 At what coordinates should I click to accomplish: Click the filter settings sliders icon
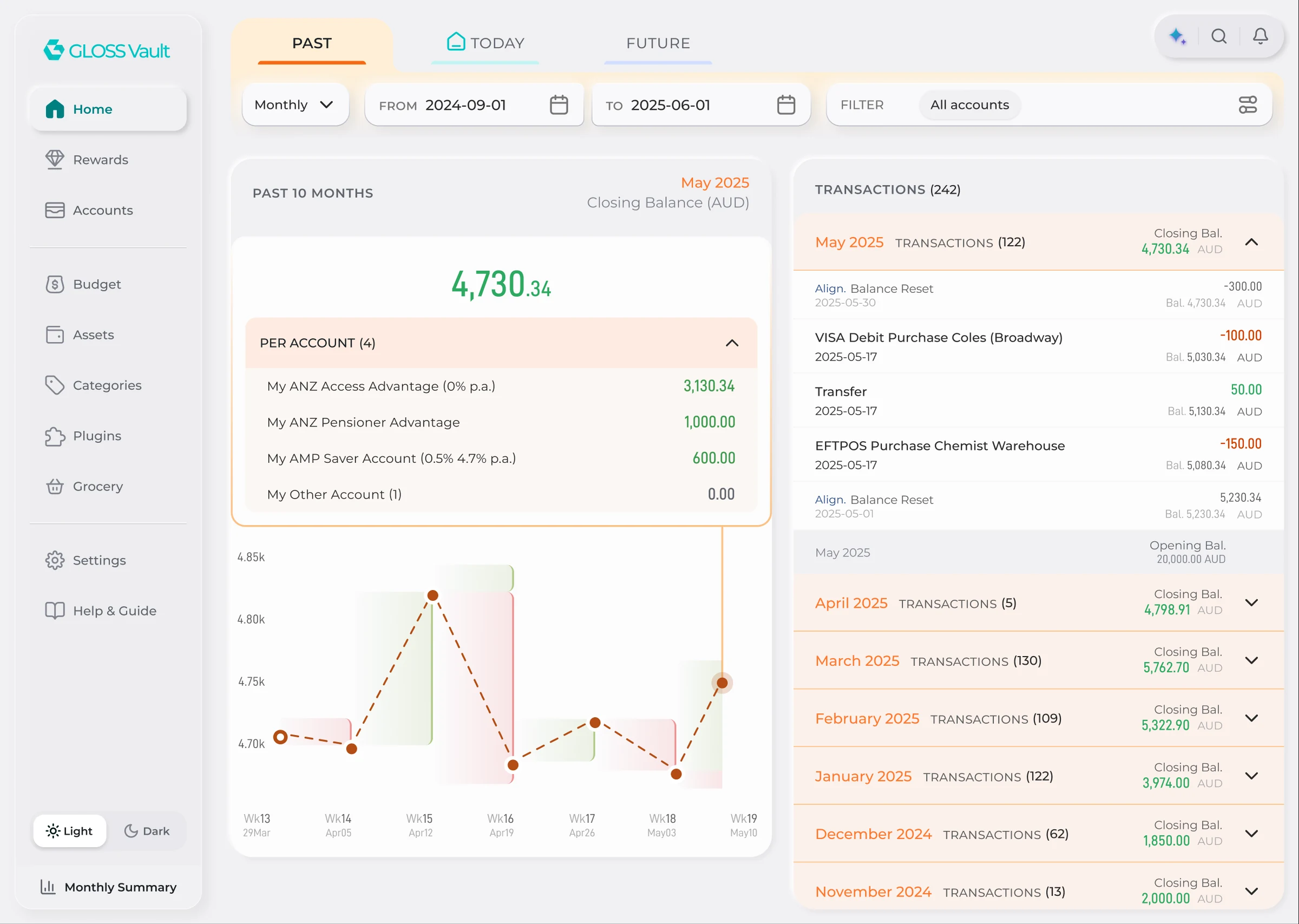(1247, 104)
